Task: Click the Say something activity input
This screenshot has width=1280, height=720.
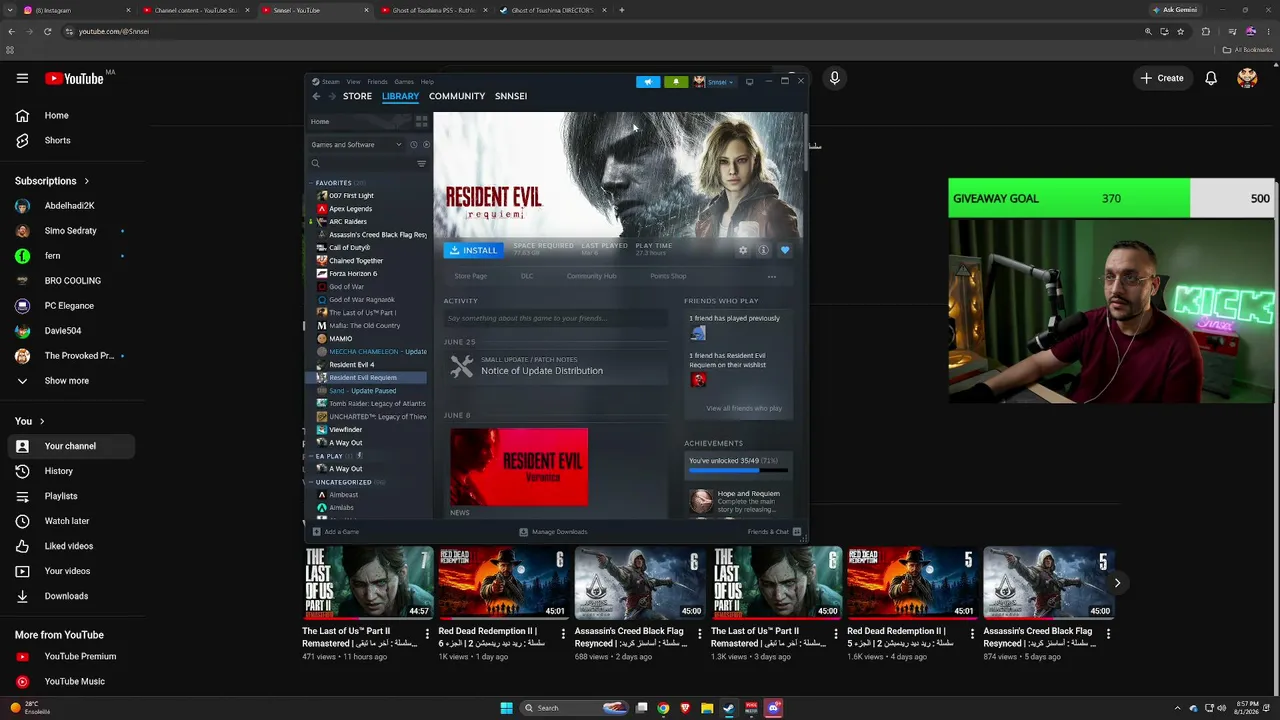Action: click(x=555, y=318)
